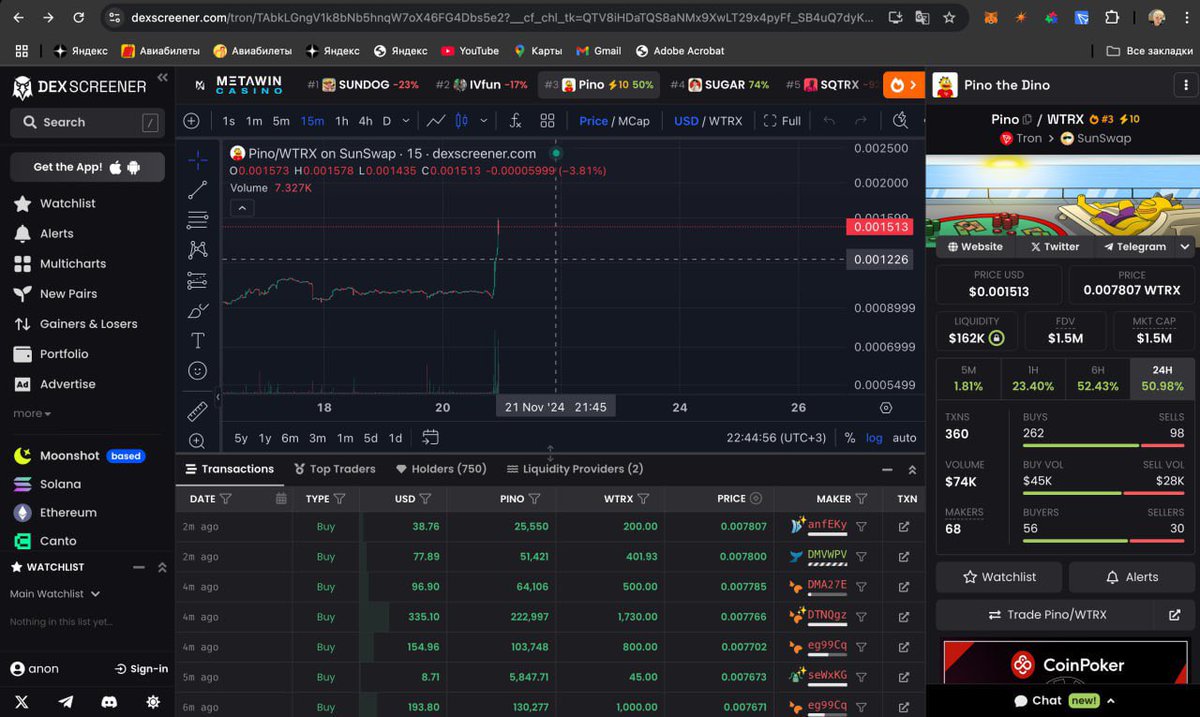Filter by maker DMVWPV funnel icon
This screenshot has height=717, width=1200.
point(861,557)
